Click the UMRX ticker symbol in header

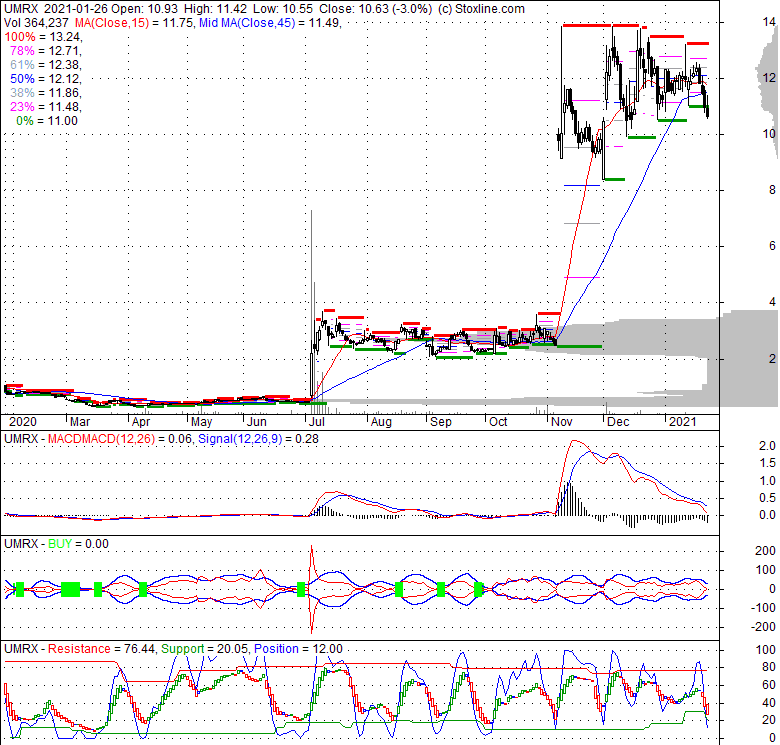[x=19, y=9]
